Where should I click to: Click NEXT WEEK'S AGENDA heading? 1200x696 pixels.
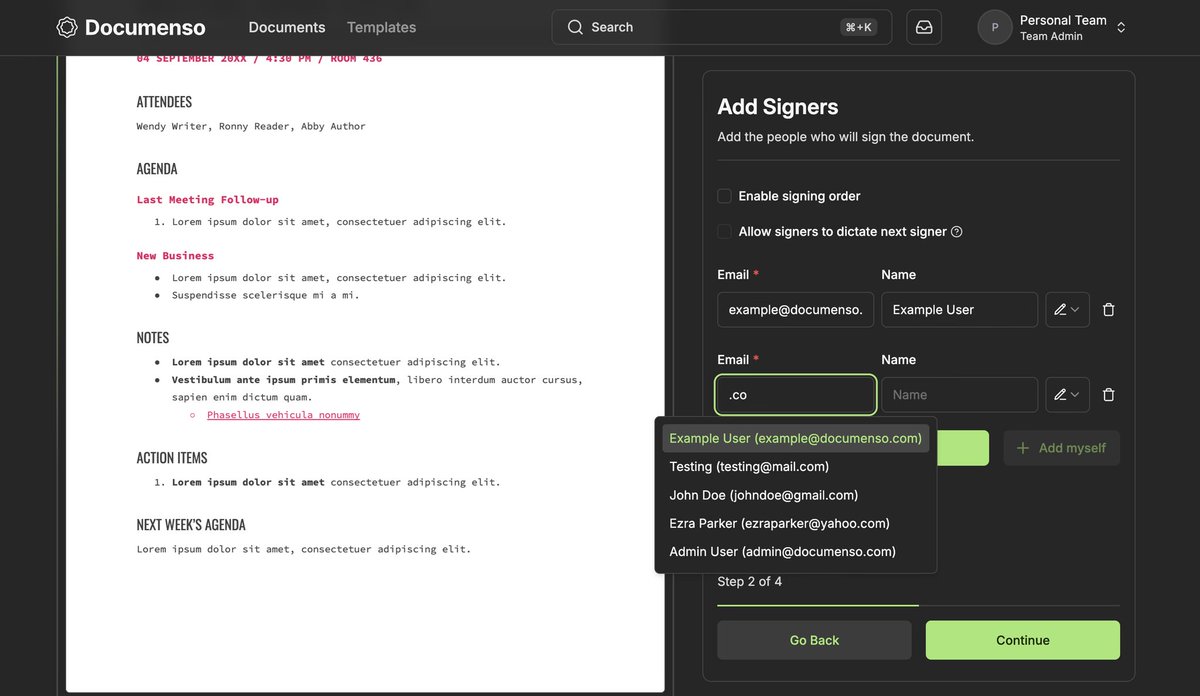point(191,525)
